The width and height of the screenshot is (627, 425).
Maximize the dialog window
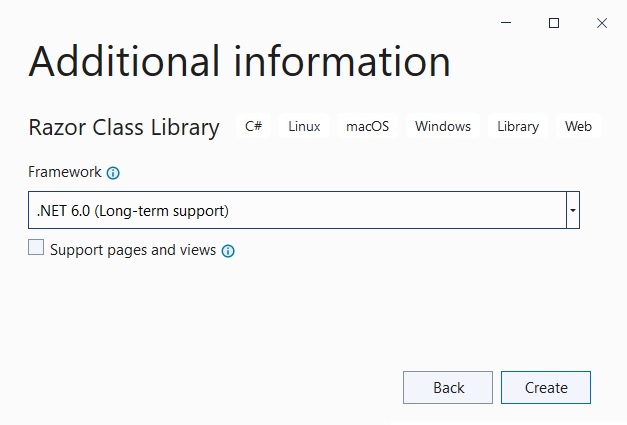click(554, 23)
